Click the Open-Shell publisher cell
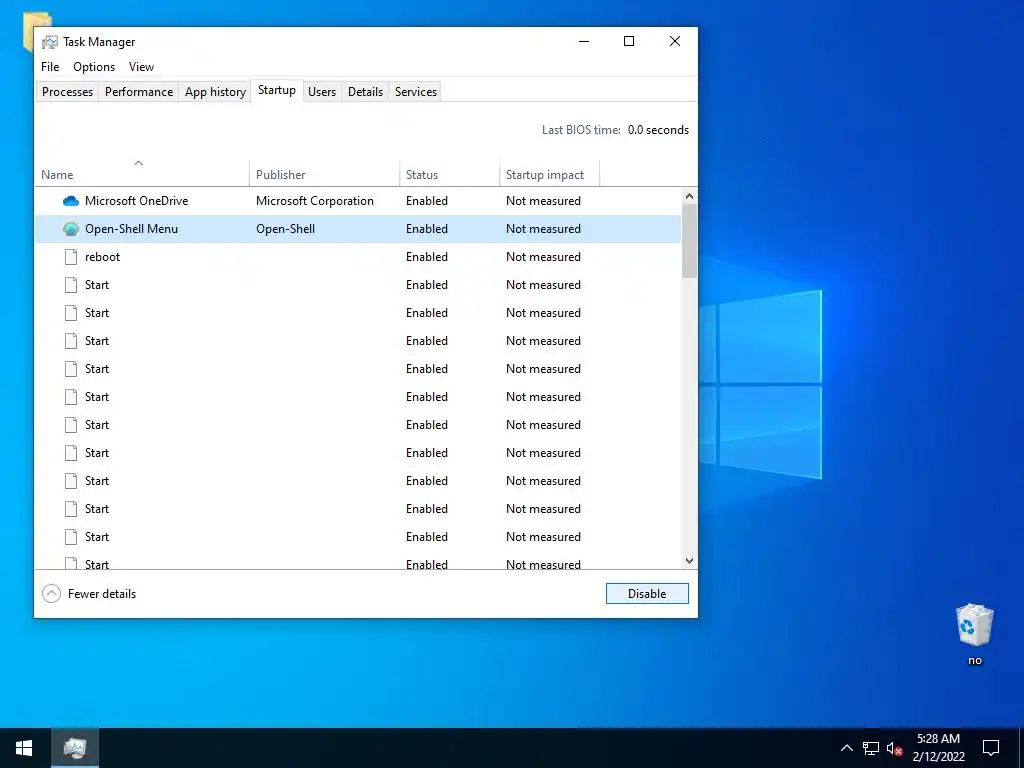Image resolution: width=1024 pixels, height=768 pixels. 285,229
